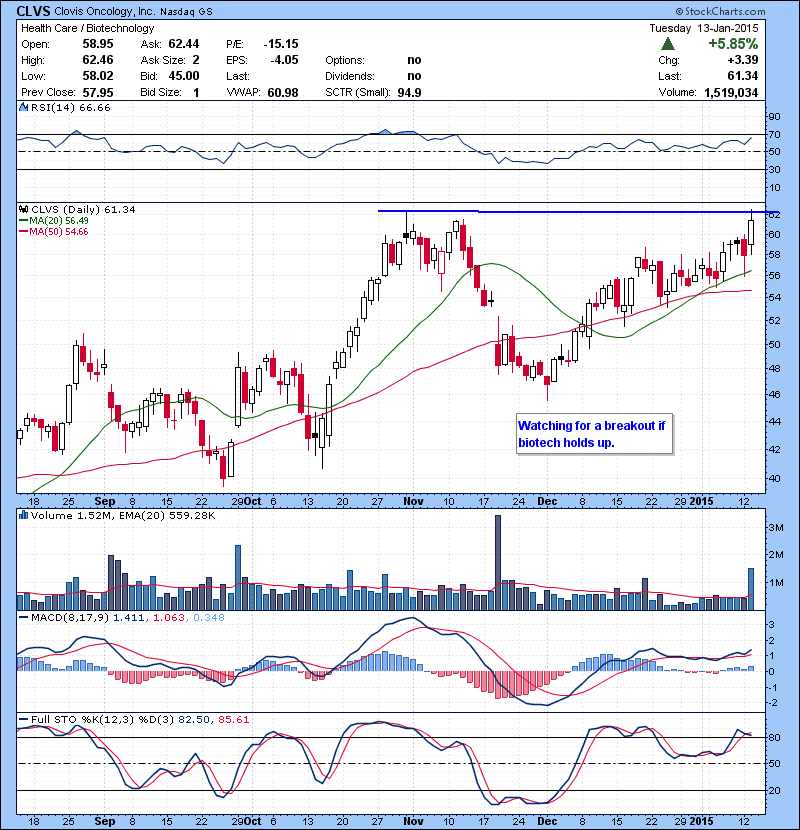Click the 3M volume axis label
The height and width of the screenshot is (830, 800).
[776, 527]
